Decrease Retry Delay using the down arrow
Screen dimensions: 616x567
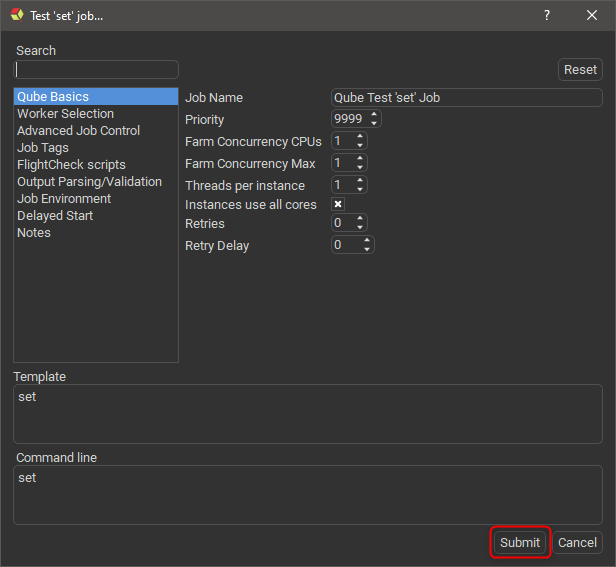(x=368, y=249)
